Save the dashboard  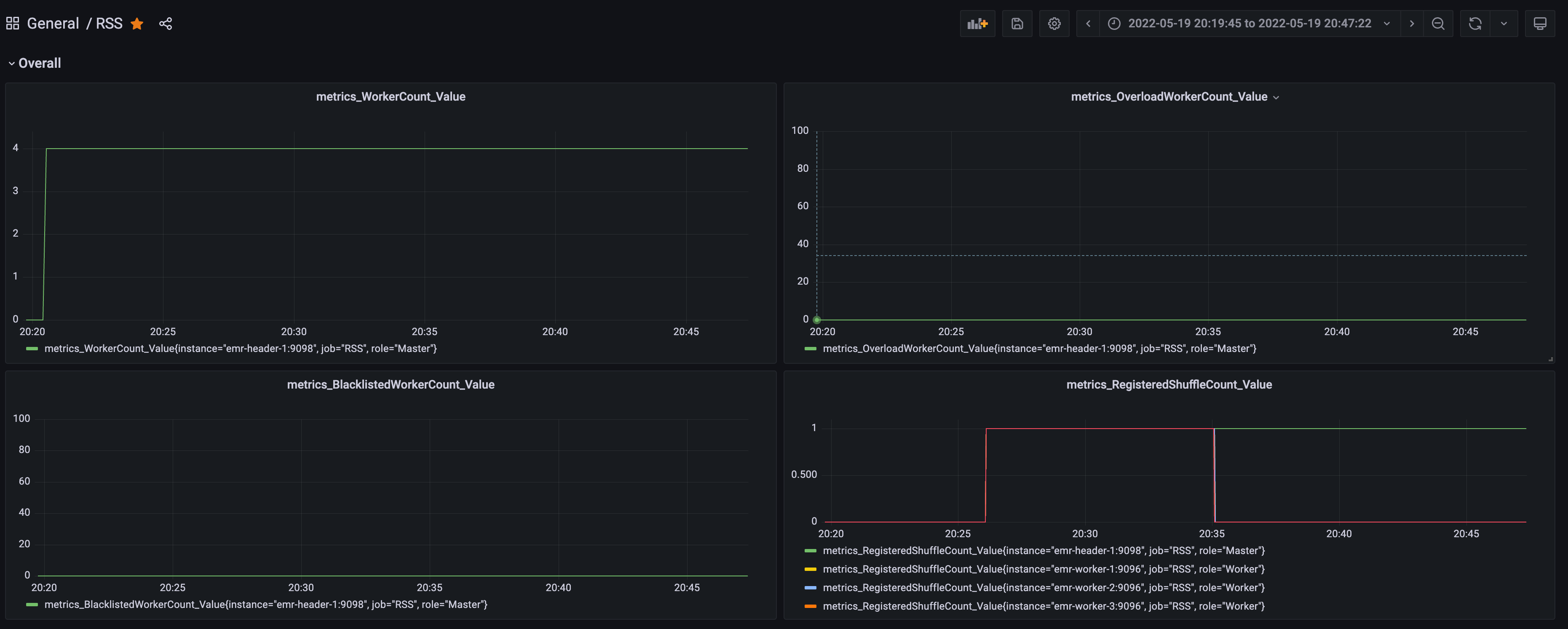pyautogui.click(x=1017, y=24)
